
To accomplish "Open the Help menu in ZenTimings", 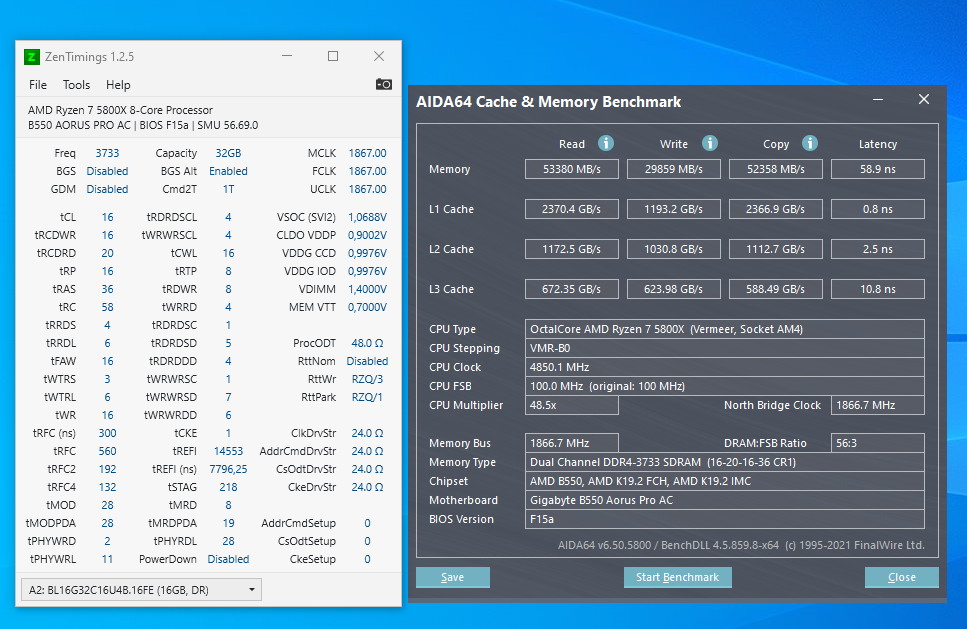I will [118, 84].
